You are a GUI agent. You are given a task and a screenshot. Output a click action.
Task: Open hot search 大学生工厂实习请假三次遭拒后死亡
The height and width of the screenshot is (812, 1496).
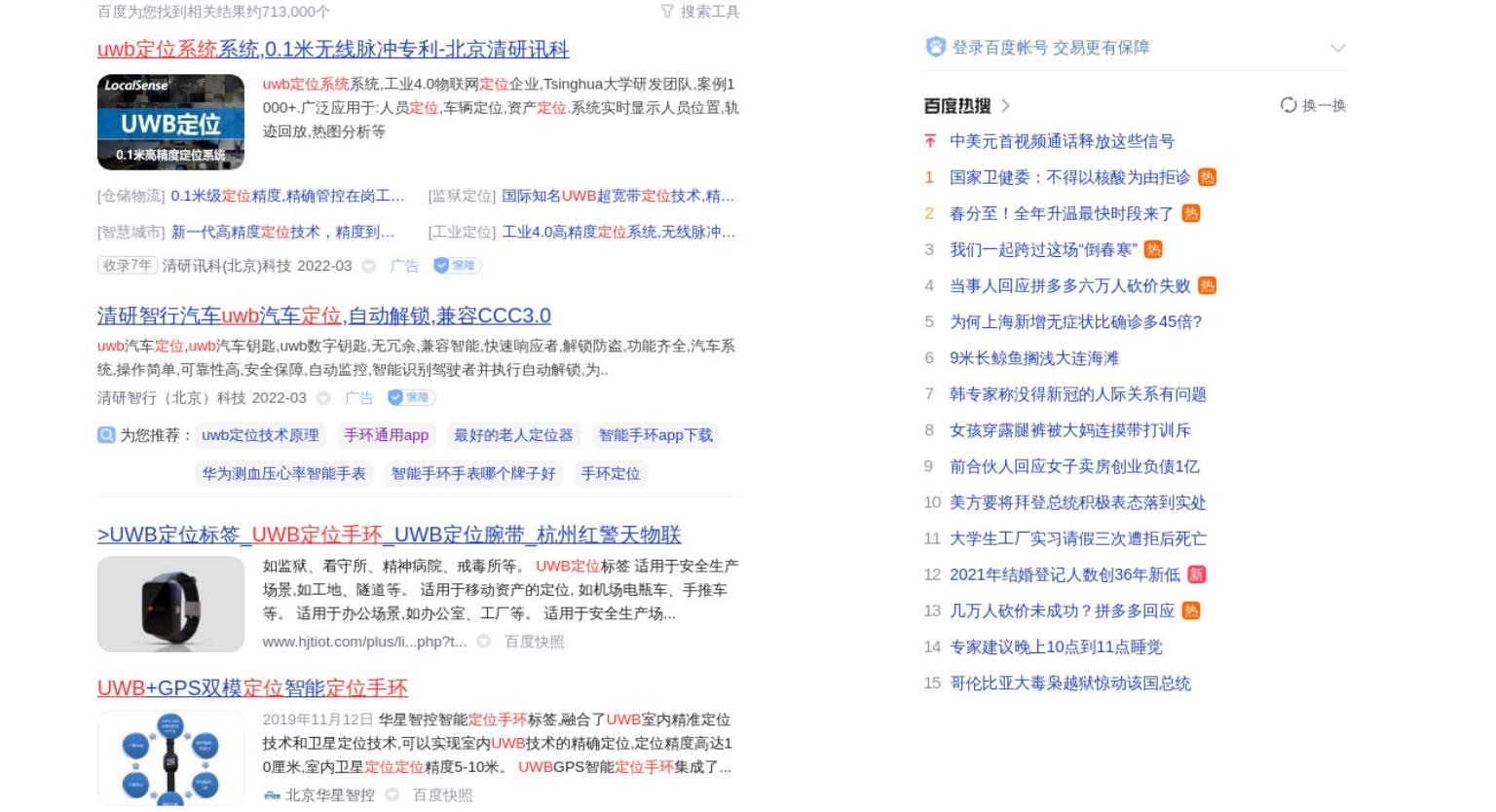(1077, 538)
